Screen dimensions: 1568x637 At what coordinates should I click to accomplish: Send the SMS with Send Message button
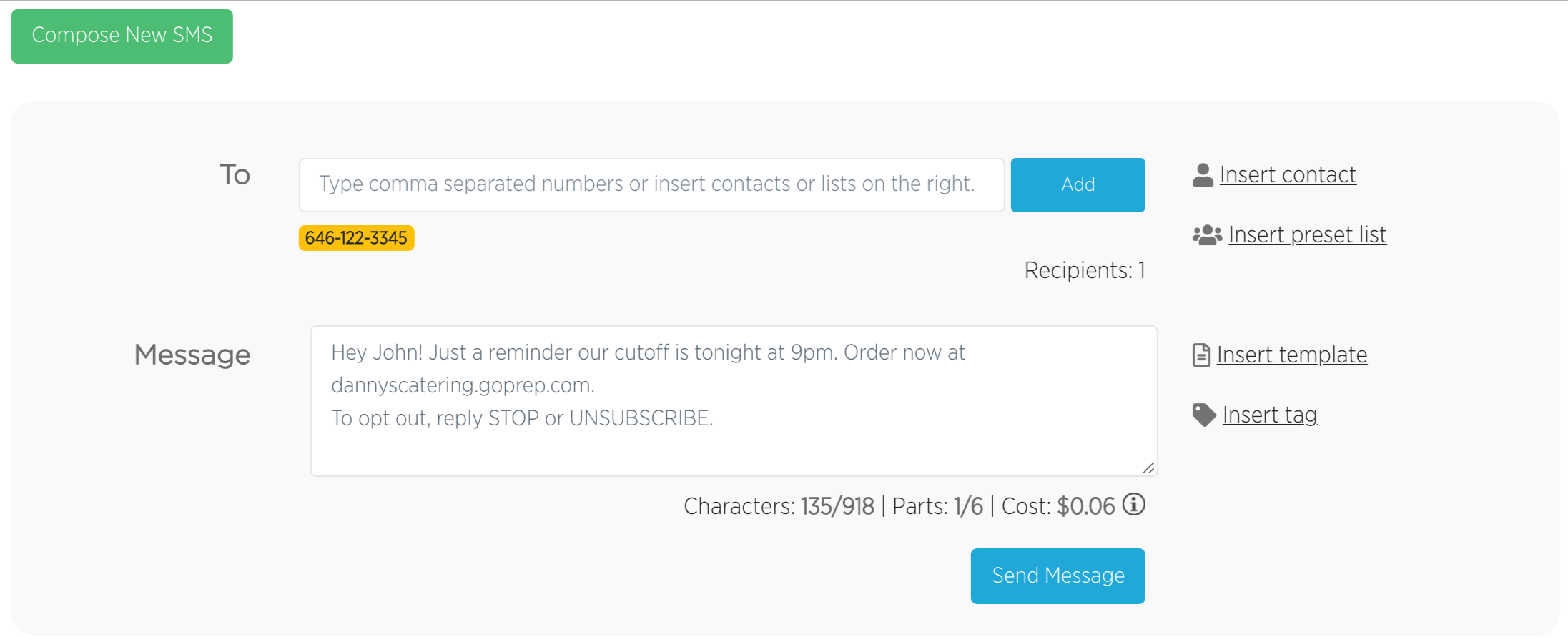pyautogui.click(x=1057, y=576)
